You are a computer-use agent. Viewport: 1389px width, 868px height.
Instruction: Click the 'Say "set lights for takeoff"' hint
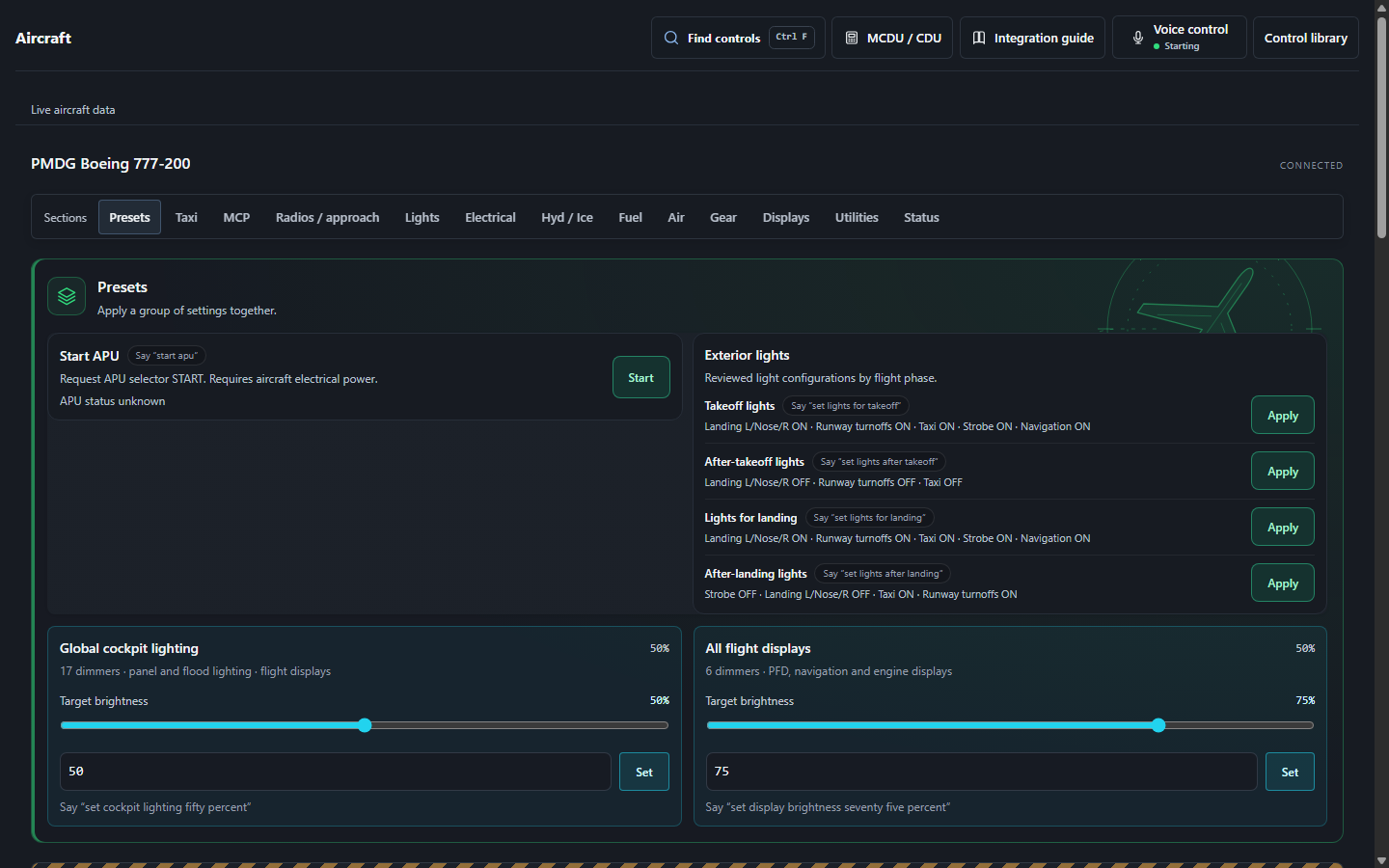(846, 406)
